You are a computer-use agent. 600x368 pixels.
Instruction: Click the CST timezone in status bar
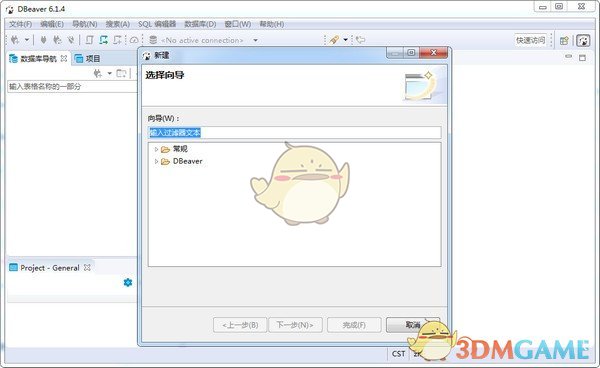pos(398,354)
